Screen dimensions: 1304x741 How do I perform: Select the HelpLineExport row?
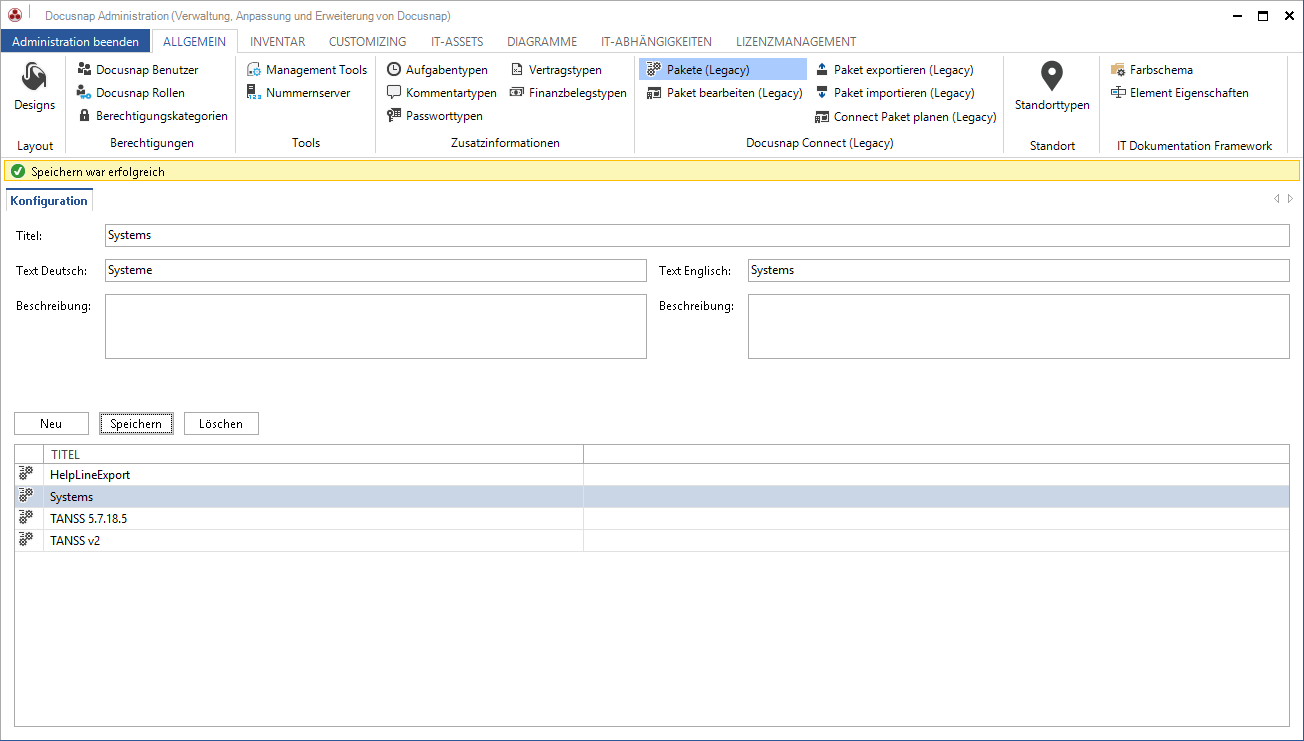[x=652, y=475]
